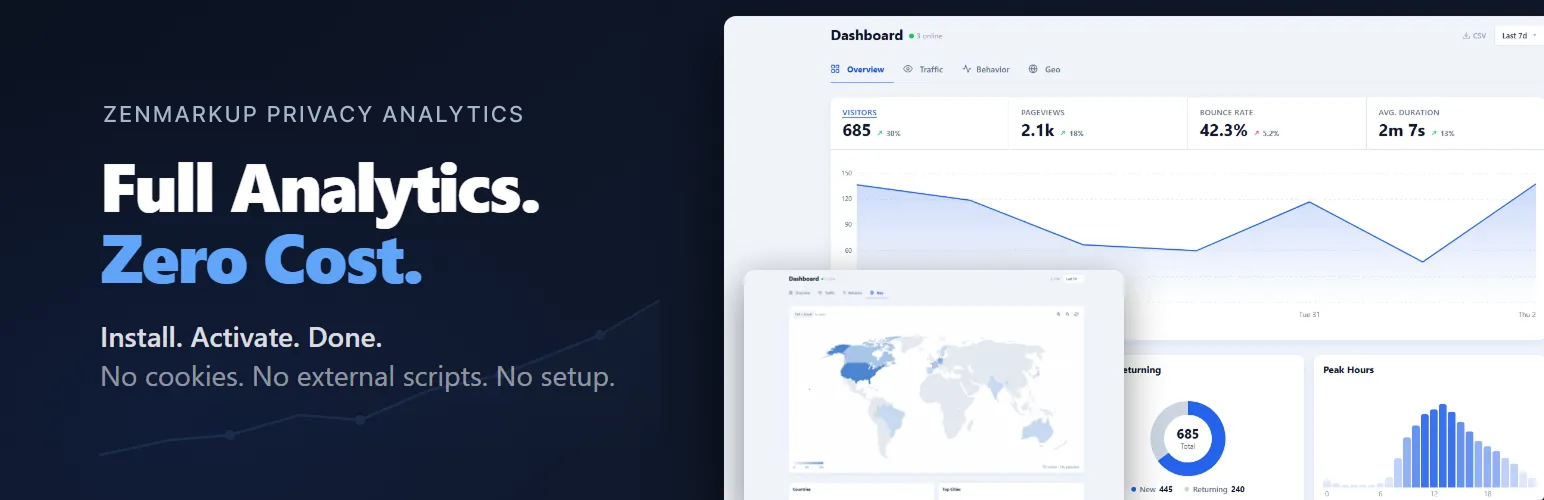The image size is (1544, 500).
Task: Select the Bounce Rate metric card
Action: point(1276,123)
